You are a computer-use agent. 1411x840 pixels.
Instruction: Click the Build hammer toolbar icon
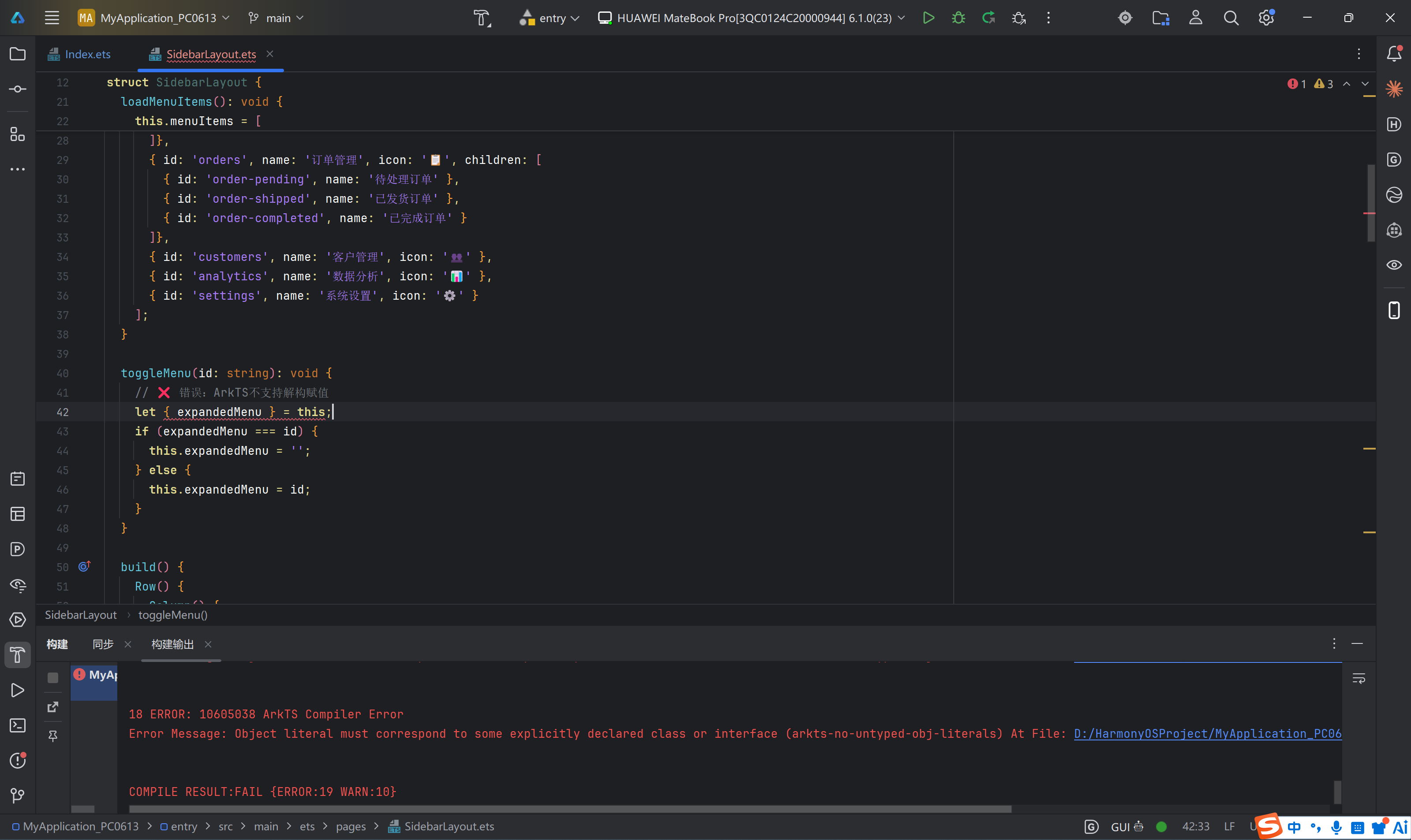[x=482, y=18]
